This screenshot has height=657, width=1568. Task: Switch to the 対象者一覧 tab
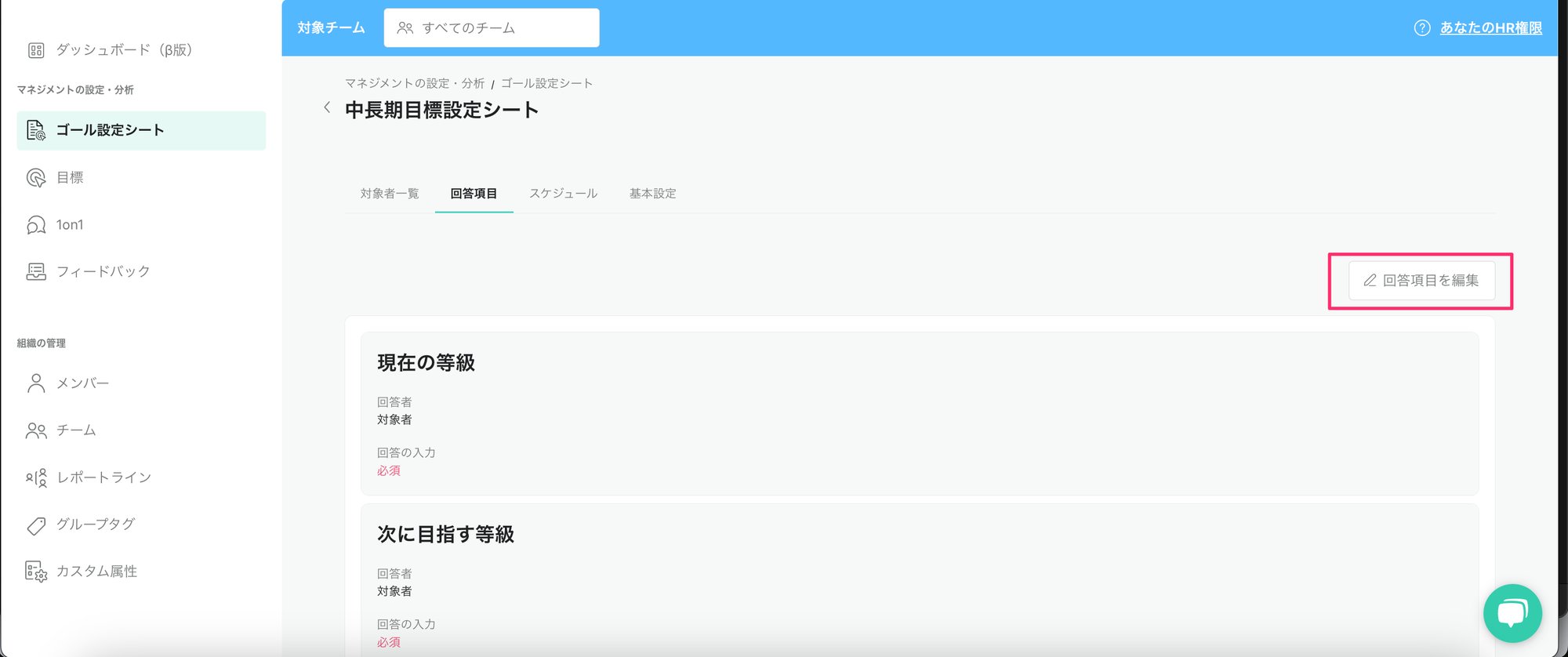point(390,194)
